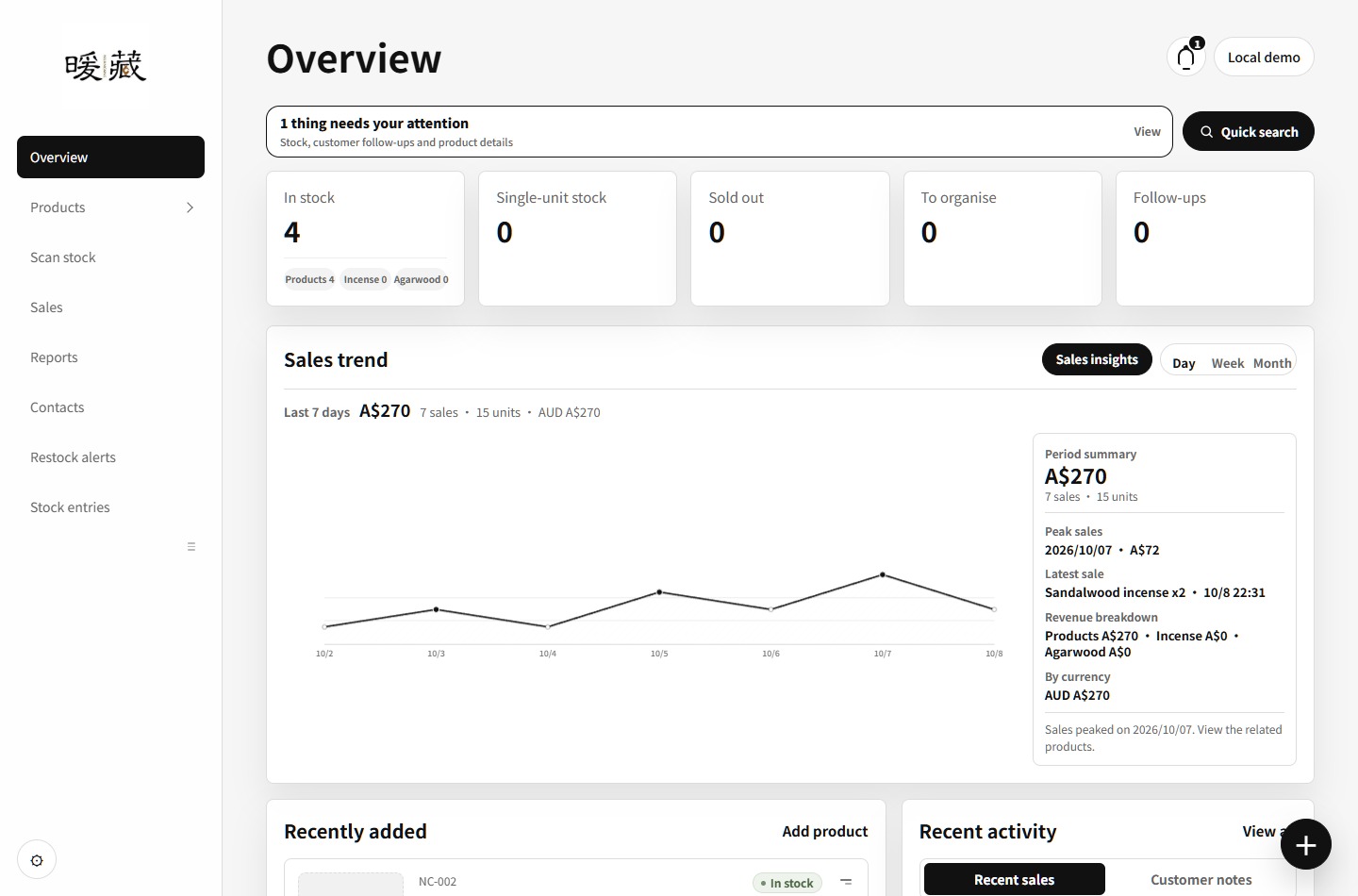The image size is (1358, 896).
Task: Click the 10/2 chart data point
Action: click(x=324, y=626)
